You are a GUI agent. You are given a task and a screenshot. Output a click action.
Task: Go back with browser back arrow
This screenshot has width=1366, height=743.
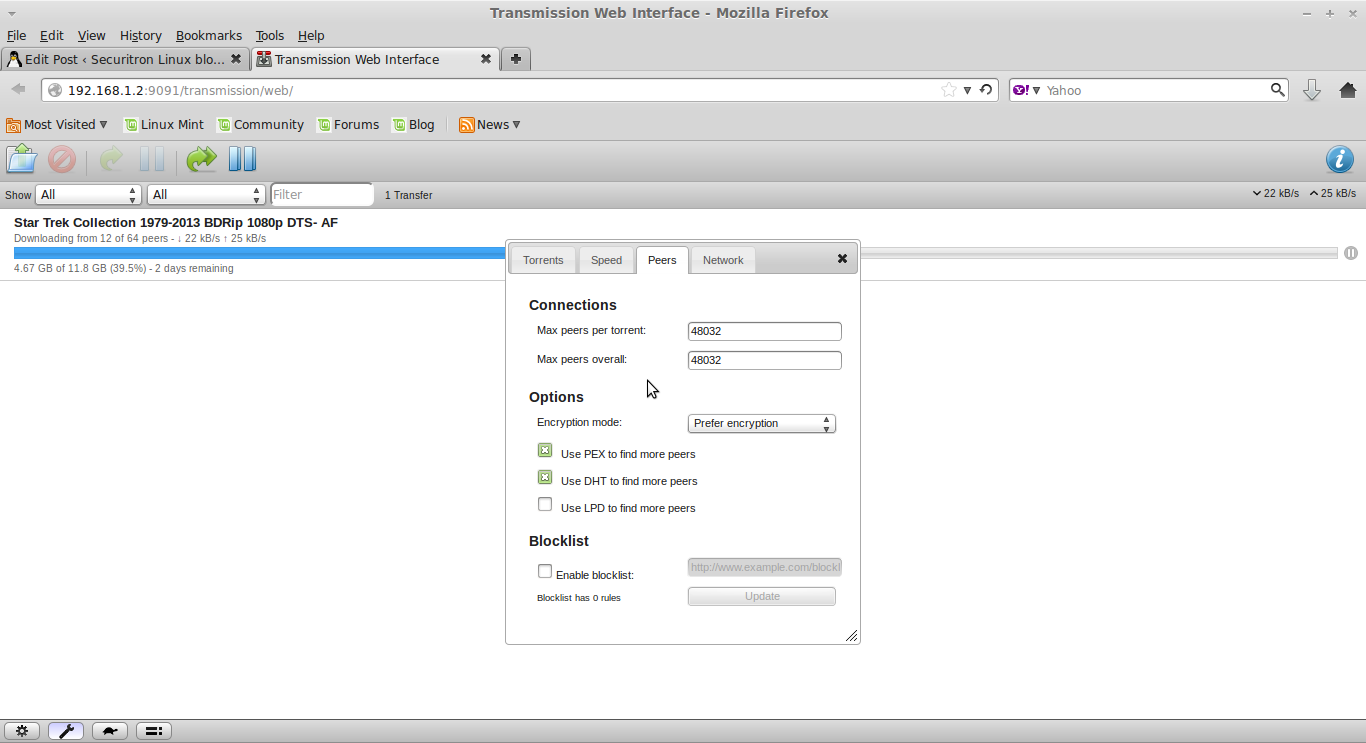coord(18,89)
